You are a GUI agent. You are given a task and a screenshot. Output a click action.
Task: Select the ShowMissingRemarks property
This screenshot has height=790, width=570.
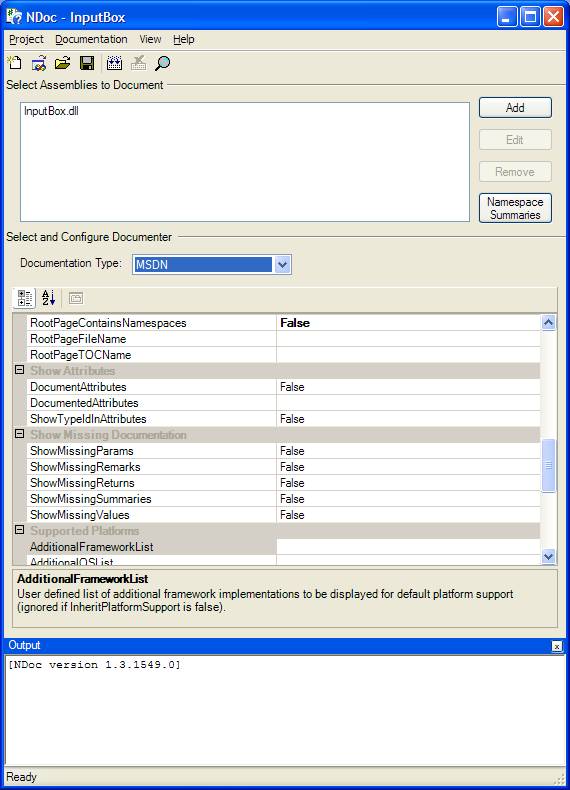[x=151, y=467]
